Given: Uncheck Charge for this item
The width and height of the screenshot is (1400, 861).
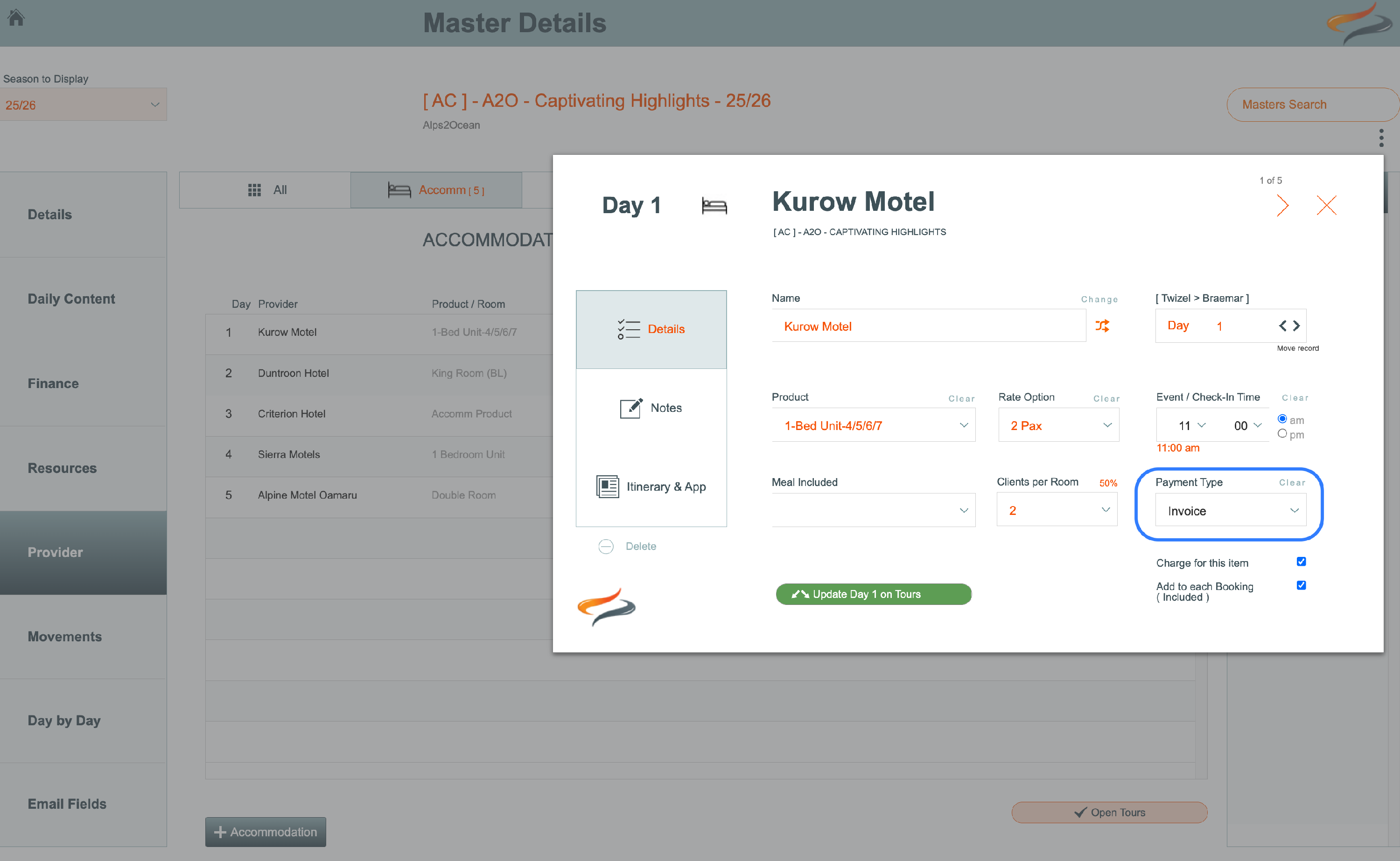Looking at the screenshot, I should (1301, 562).
